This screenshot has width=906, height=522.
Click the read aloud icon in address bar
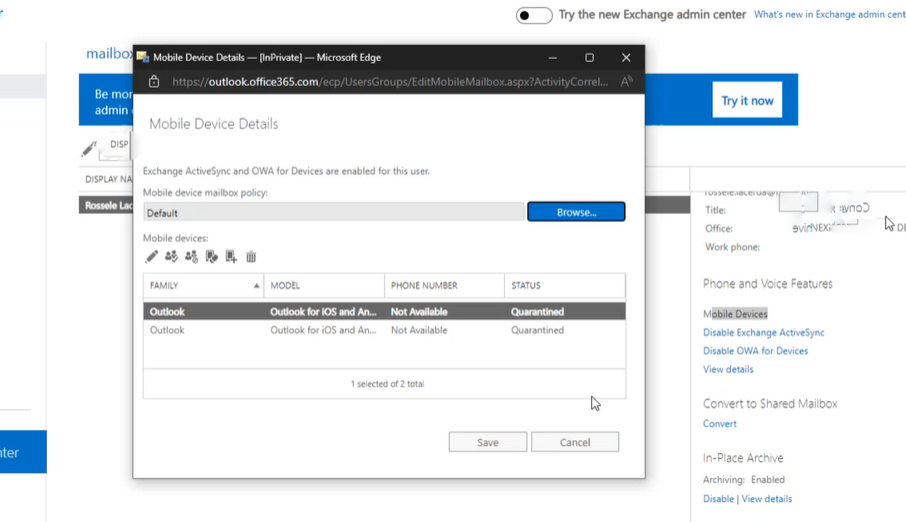[626, 82]
